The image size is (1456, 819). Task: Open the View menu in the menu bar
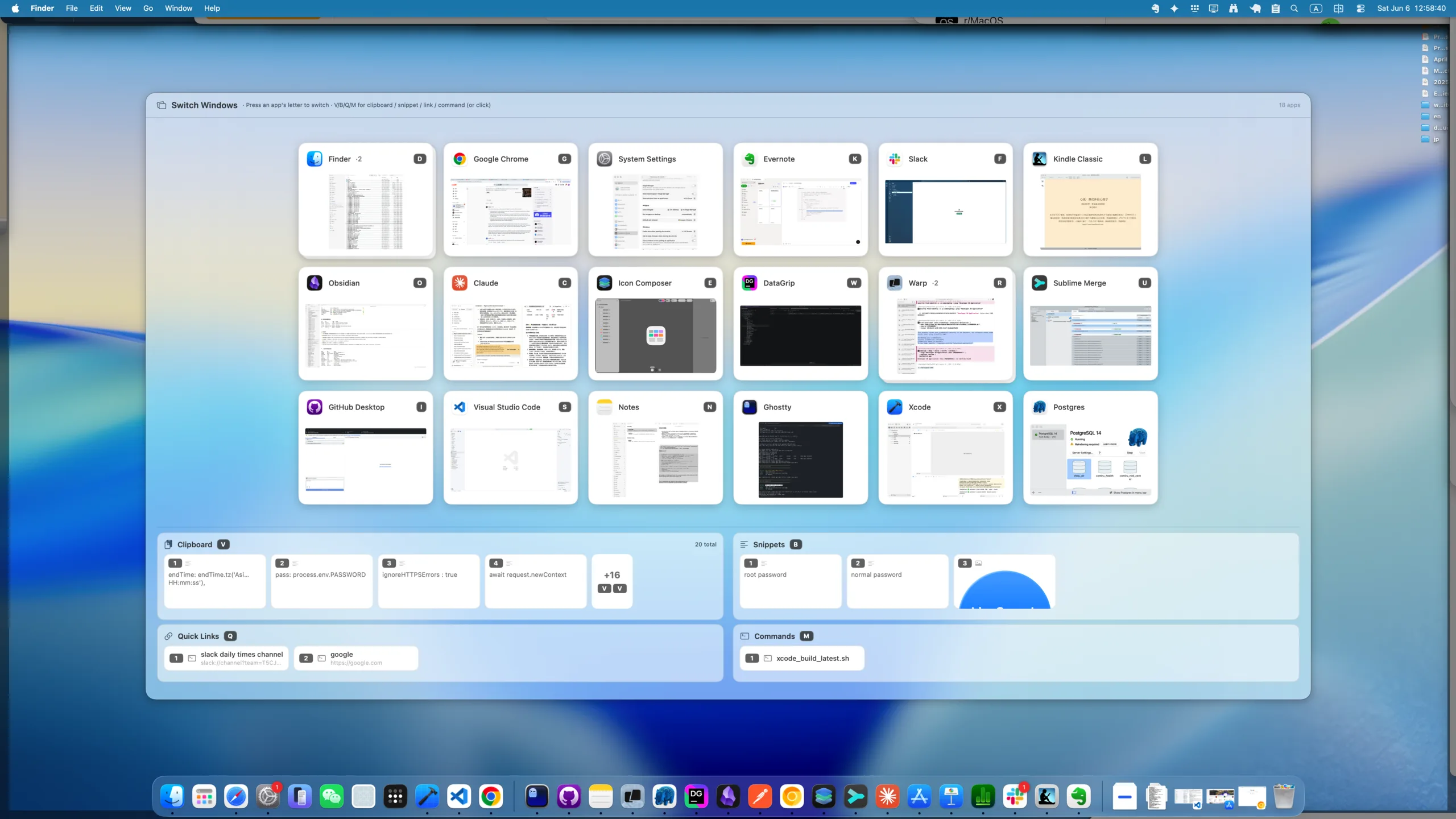(x=123, y=8)
